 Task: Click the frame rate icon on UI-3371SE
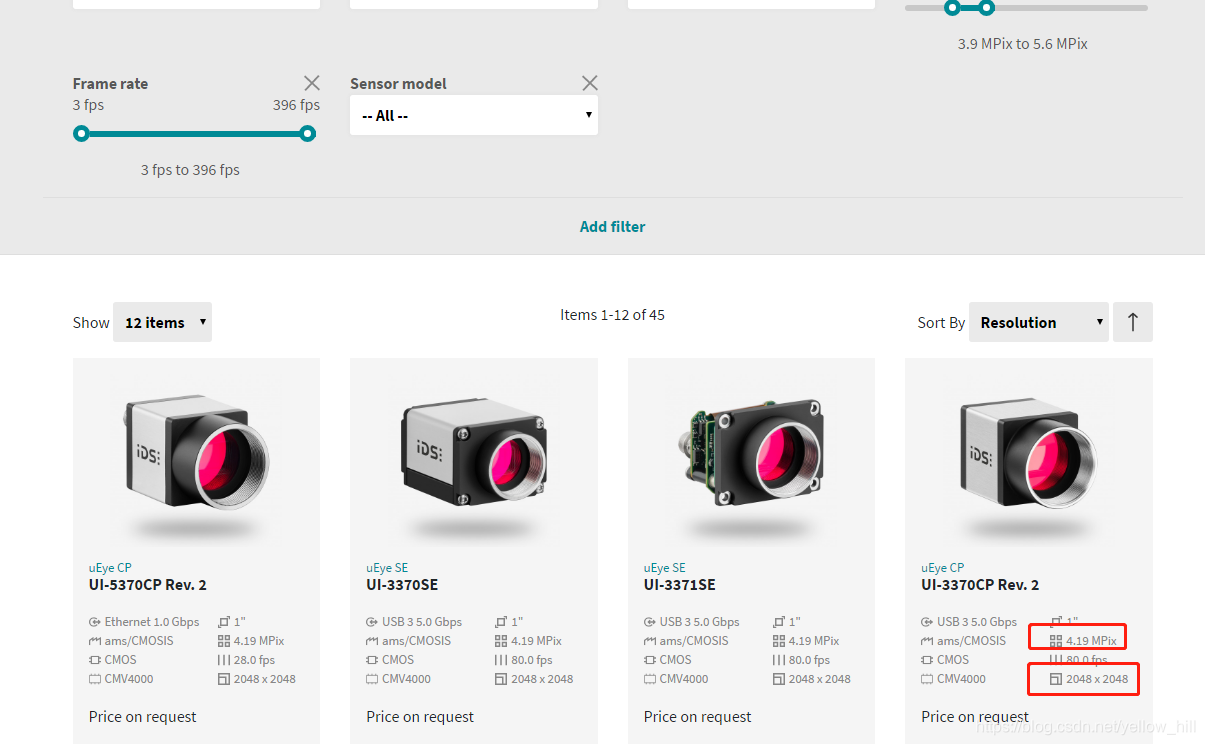coord(779,660)
